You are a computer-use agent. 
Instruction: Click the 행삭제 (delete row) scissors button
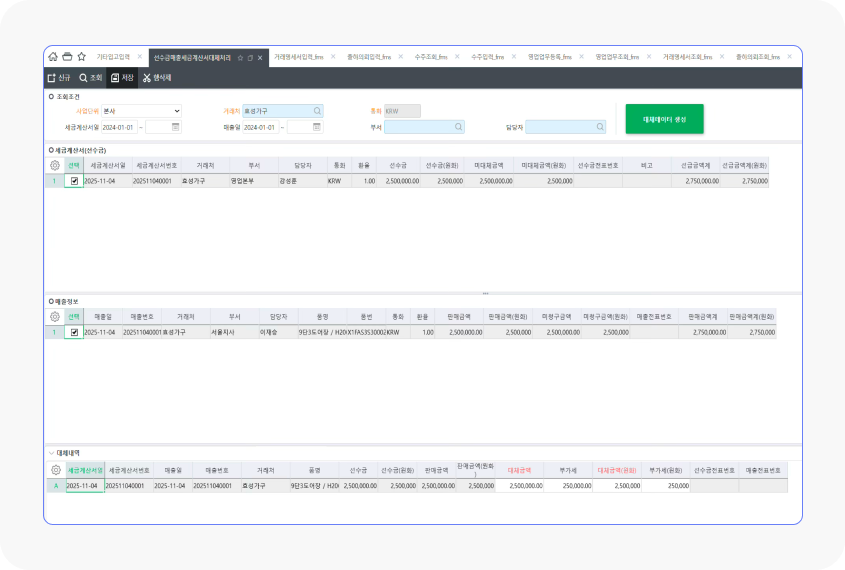tap(157, 77)
